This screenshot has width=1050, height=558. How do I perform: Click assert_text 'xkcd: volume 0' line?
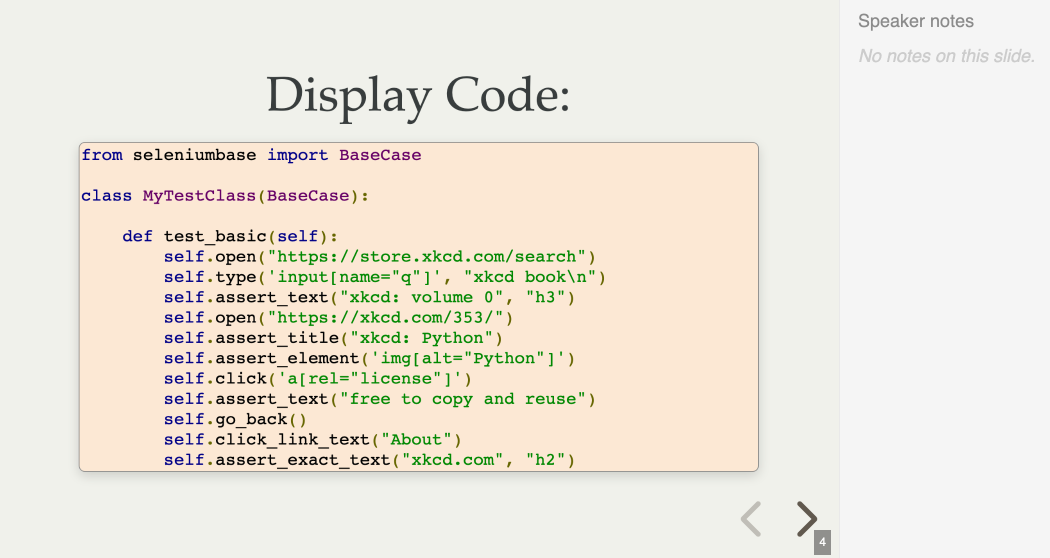pos(369,297)
